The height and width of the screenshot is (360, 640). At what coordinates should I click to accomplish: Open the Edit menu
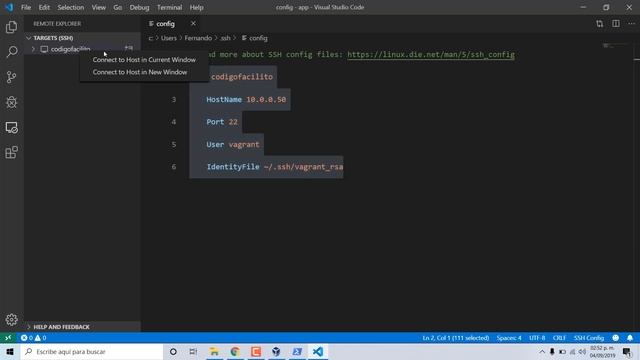pyautogui.click(x=44, y=7)
